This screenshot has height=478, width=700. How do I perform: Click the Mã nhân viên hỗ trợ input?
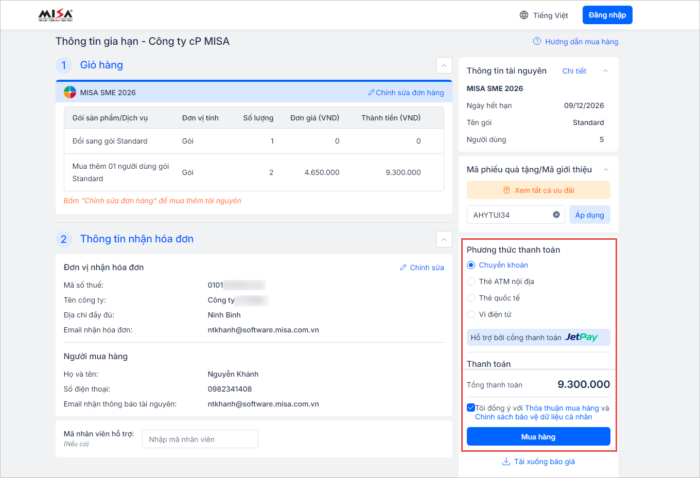[x=198, y=439]
